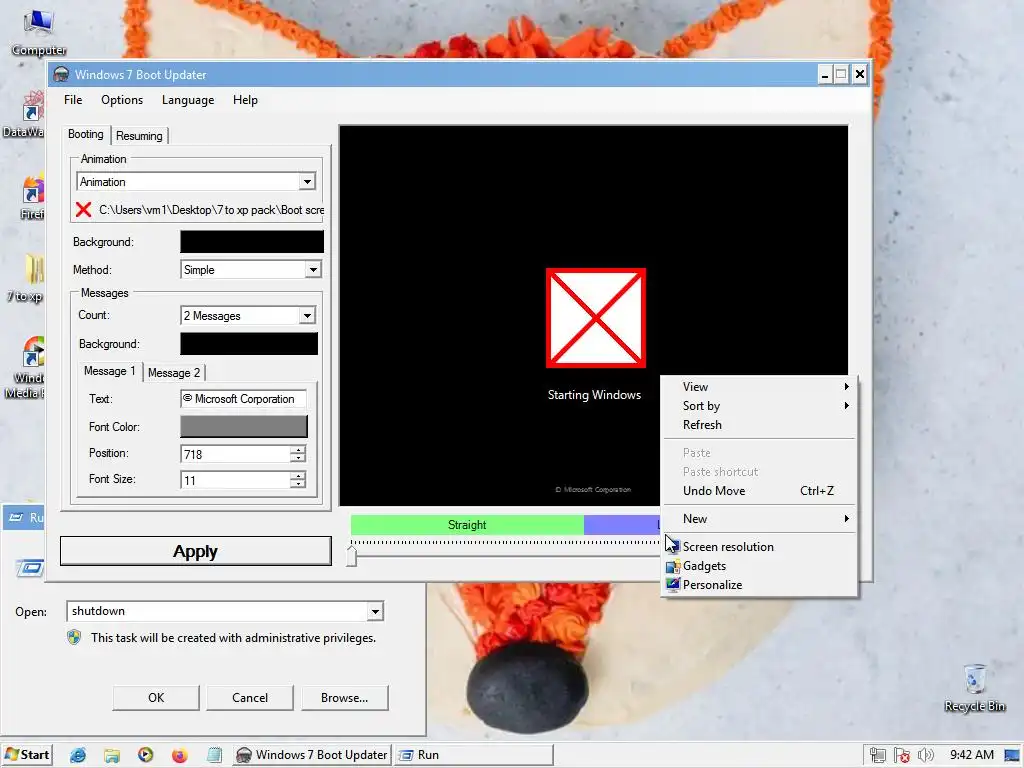Click the Run dialog icon beside title
The image size is (1024, 768).
(16, 517)
